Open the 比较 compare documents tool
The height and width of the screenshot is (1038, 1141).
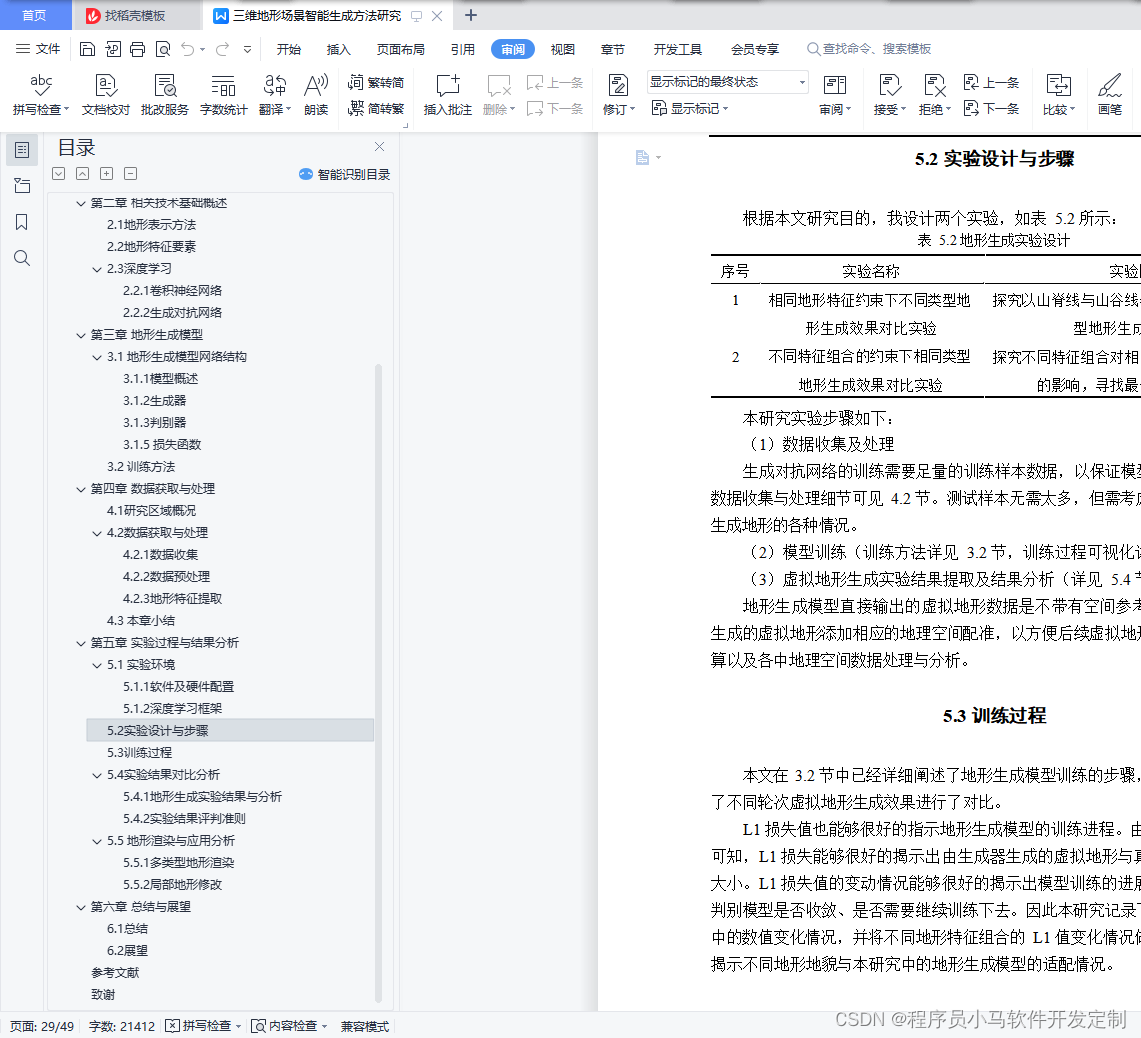pyautogui.click(x=1058, y=95)
